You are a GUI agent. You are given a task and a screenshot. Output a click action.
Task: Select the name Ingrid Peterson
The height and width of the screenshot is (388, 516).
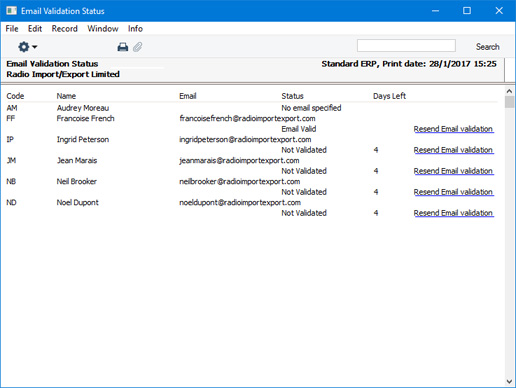pos(83,139)
